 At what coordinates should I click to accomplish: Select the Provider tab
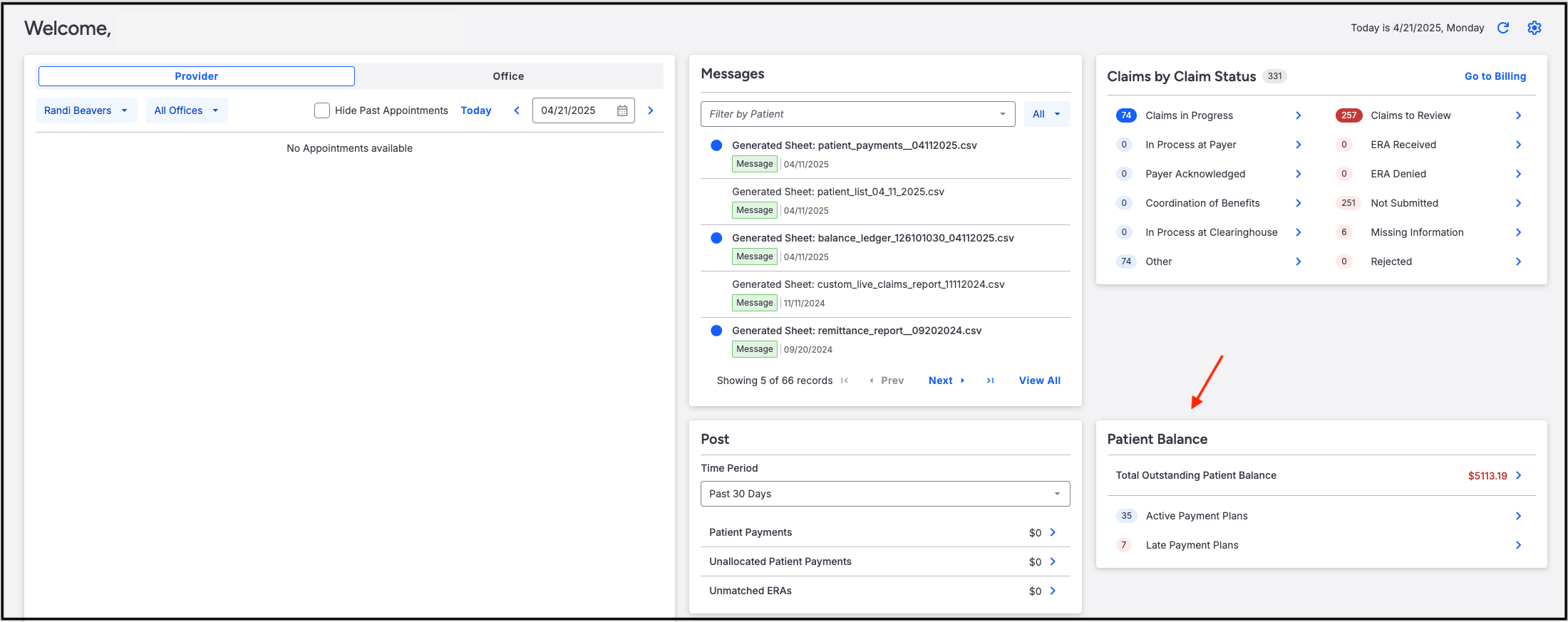coord(197,76)
